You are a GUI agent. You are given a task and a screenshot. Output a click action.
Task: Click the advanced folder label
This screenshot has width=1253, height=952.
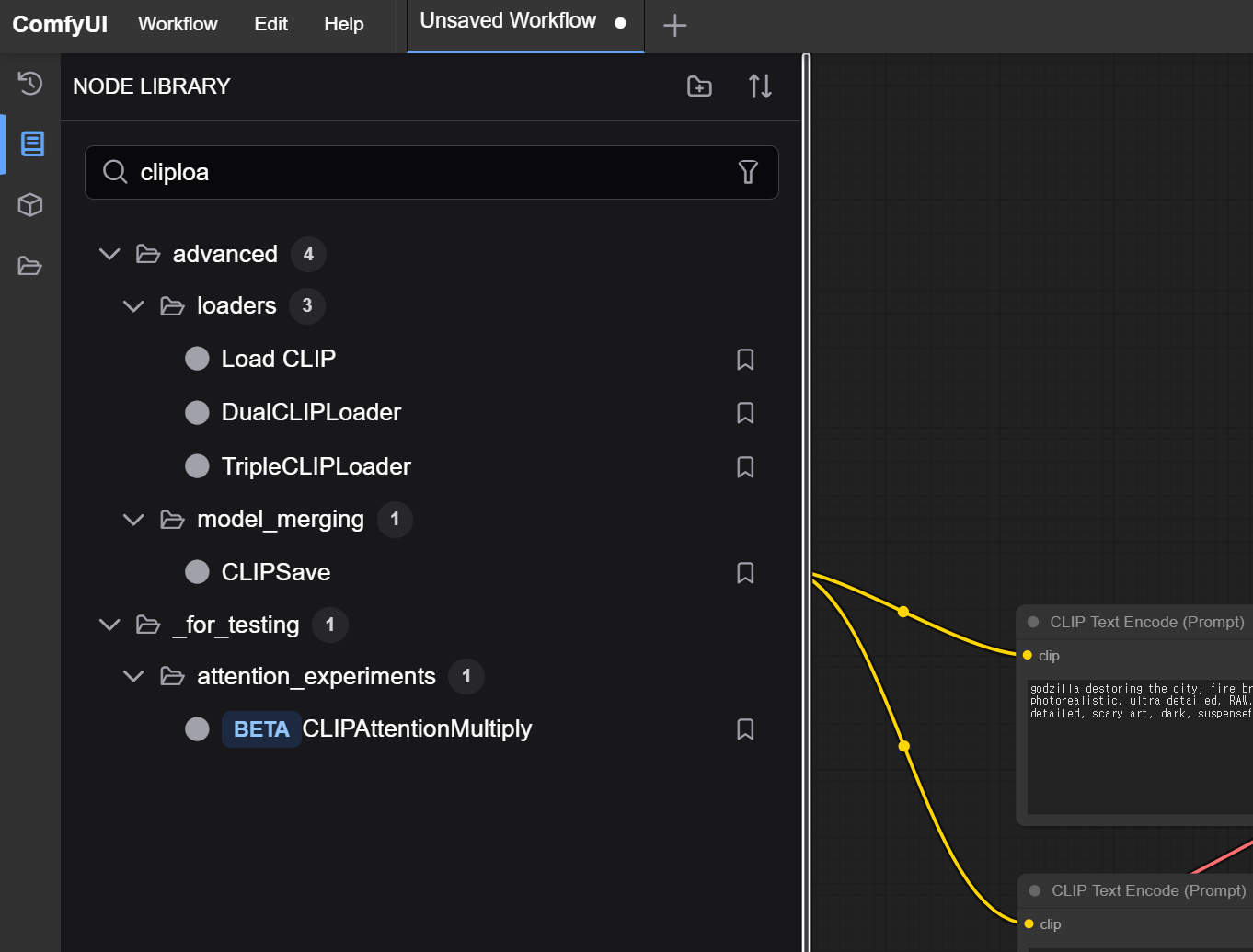pyautogui.click(x=225, y=254)
